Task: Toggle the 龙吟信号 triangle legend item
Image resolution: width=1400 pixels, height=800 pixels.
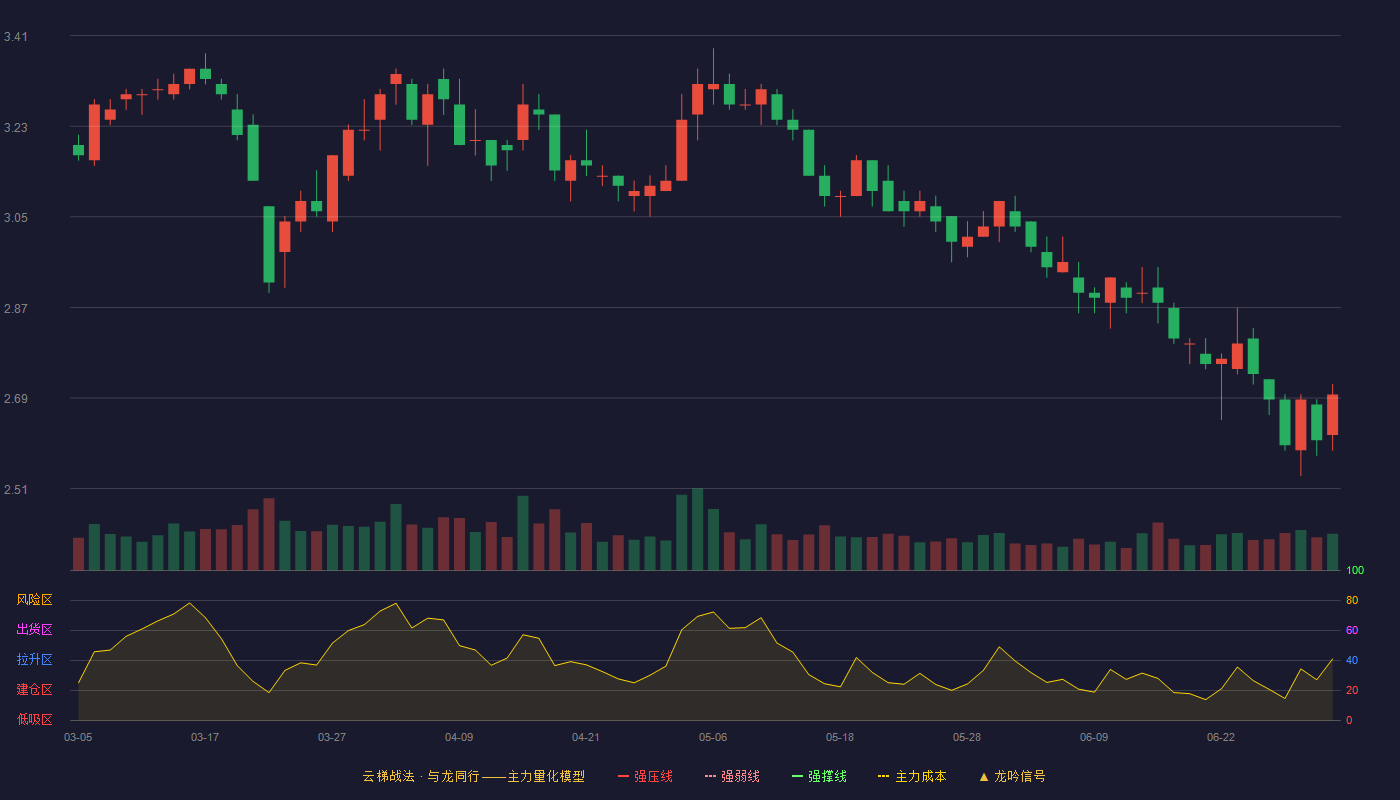Action: coord(1012,776)
